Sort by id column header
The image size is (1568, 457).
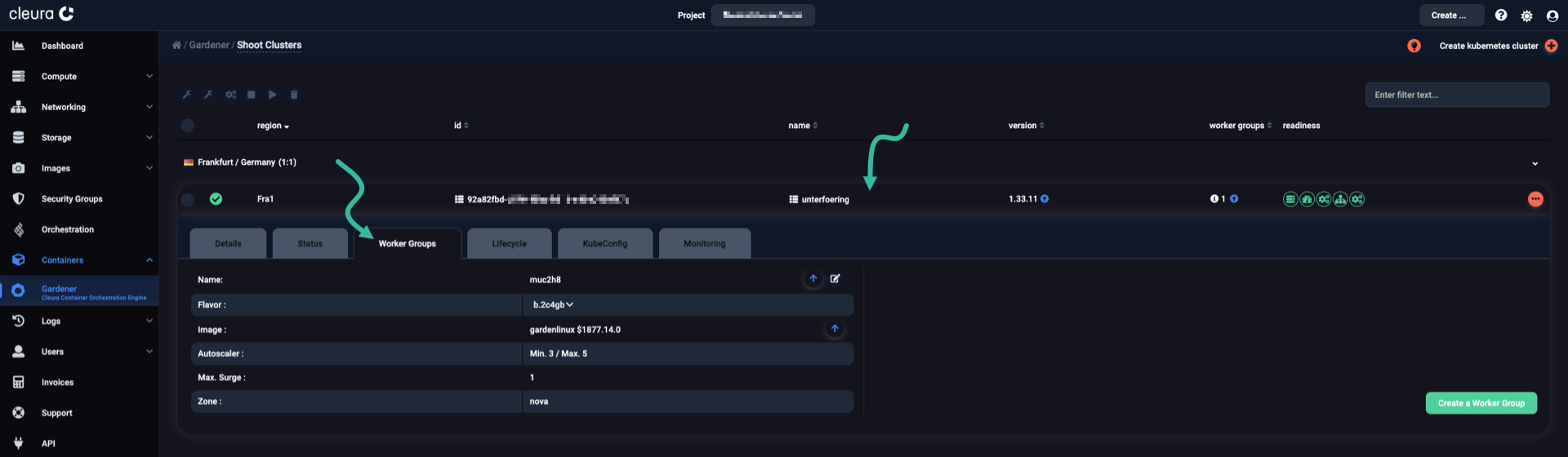click(x=461, y=126)
